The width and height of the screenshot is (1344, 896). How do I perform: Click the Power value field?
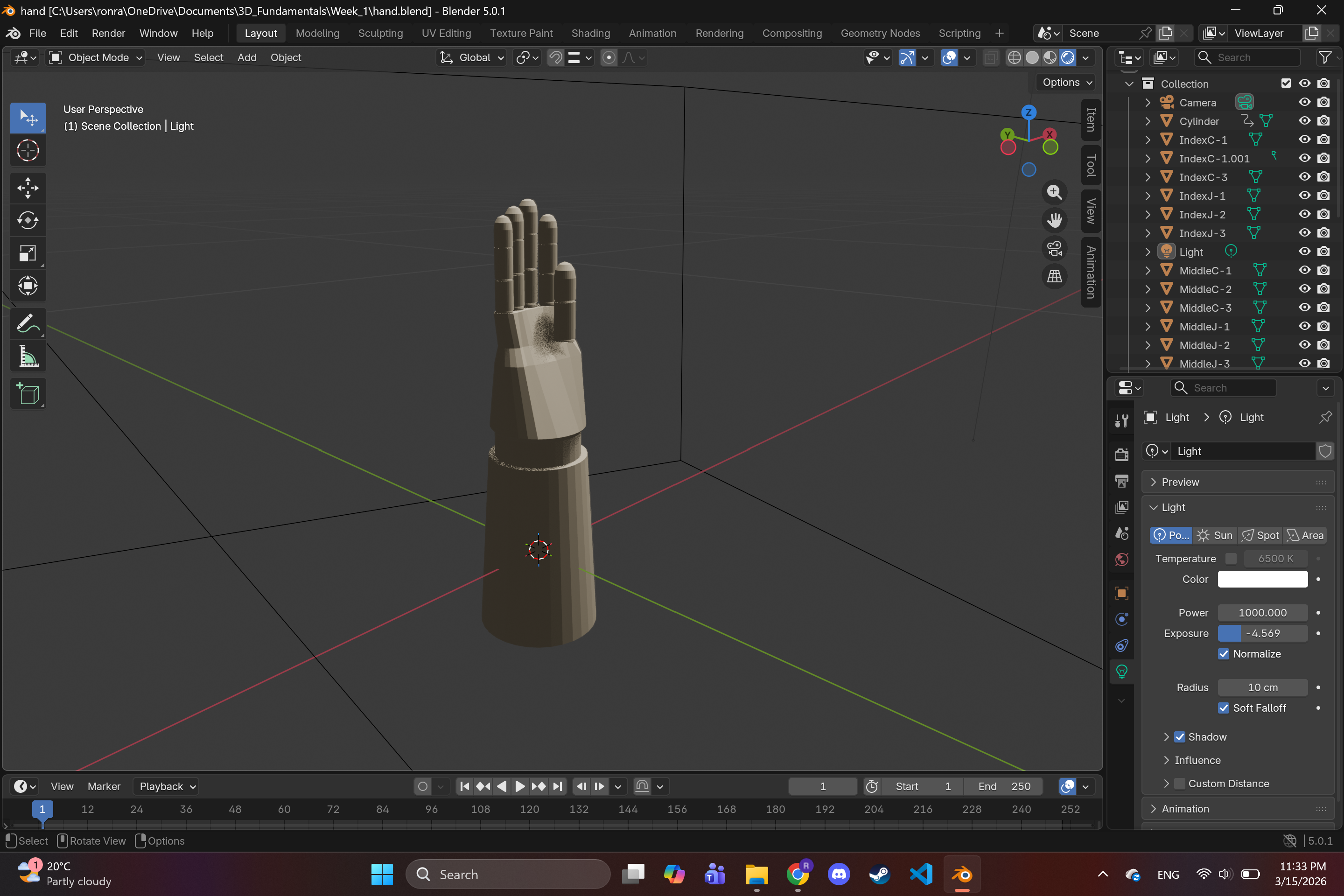pyautogui.click(x=1263, y=613)
